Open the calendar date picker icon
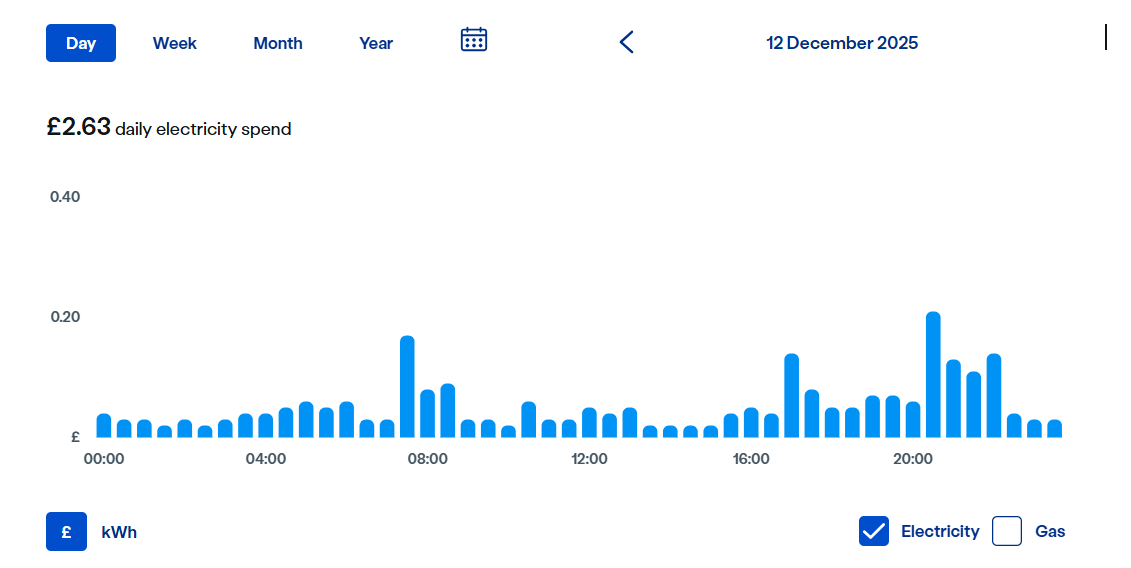Image resolution: width=1131 pixels, height=568 pixels. pyautogui.click(x=474, y=40)
